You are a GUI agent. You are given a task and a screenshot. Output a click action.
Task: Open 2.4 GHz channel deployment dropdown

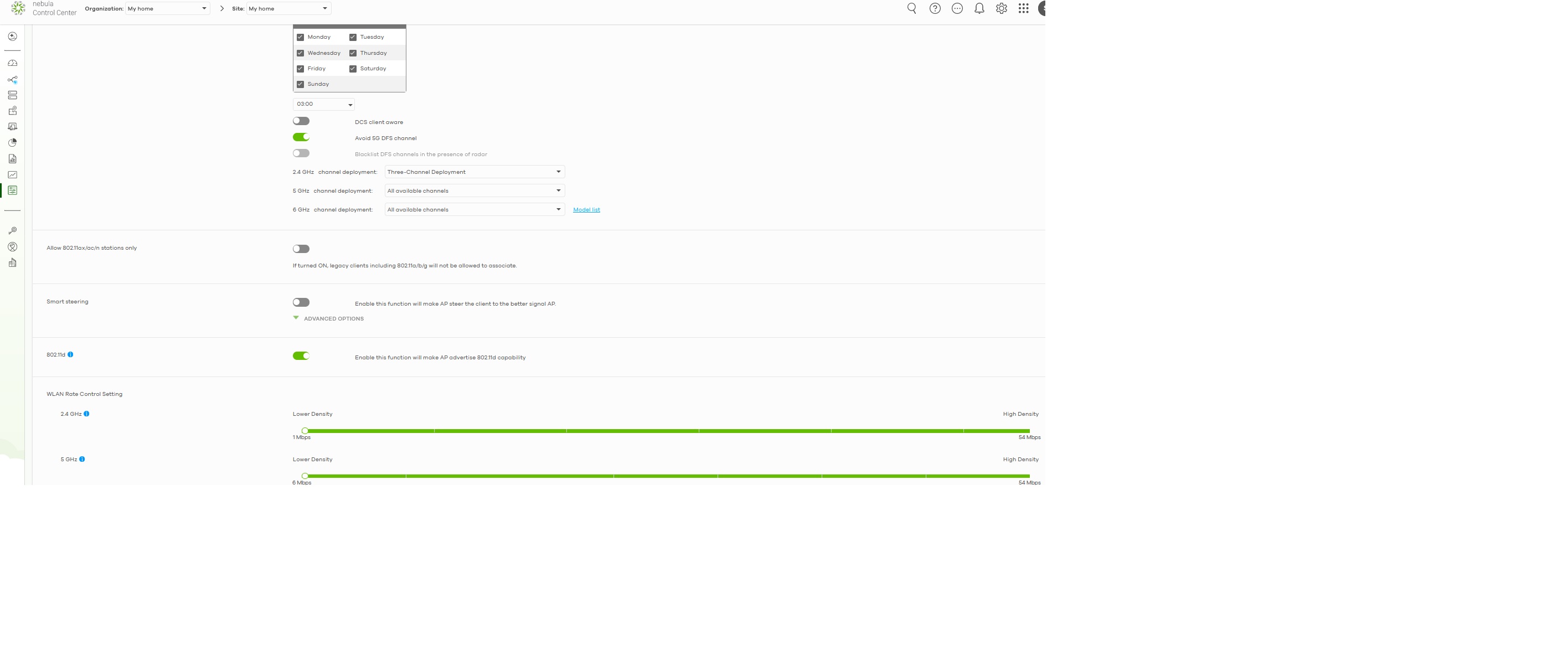474,172
